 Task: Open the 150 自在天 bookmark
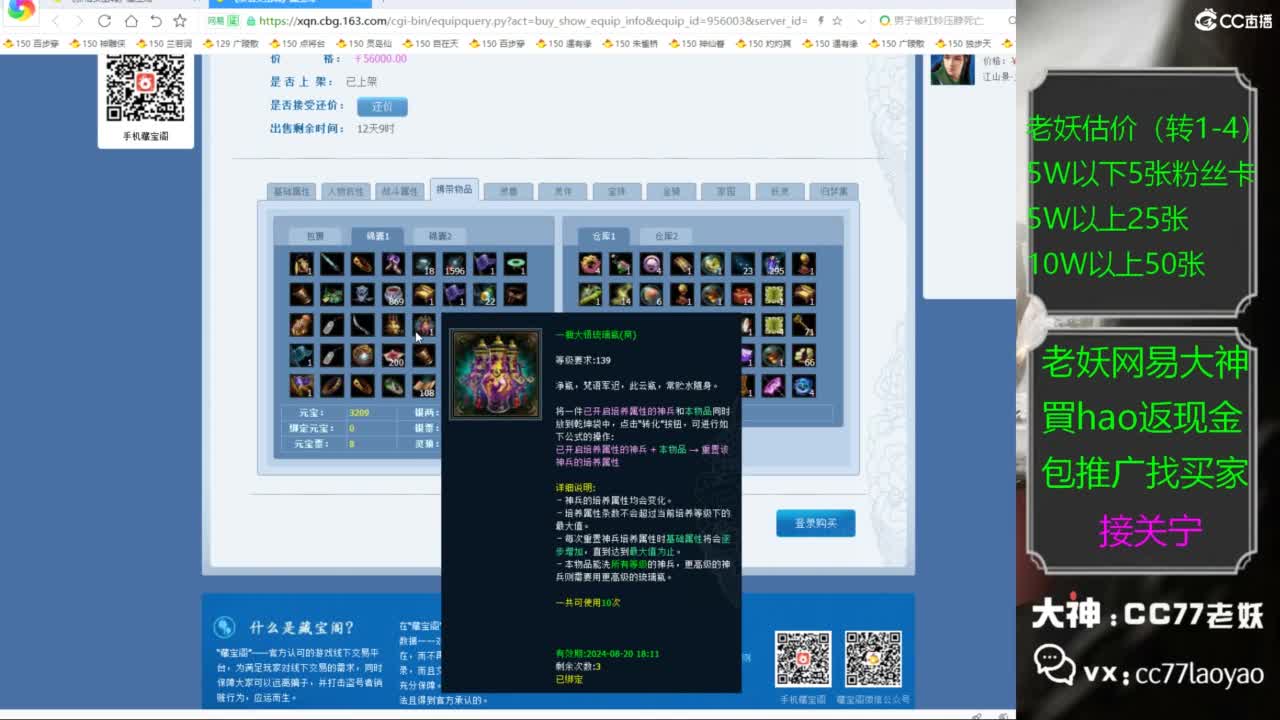click(430, 44)
